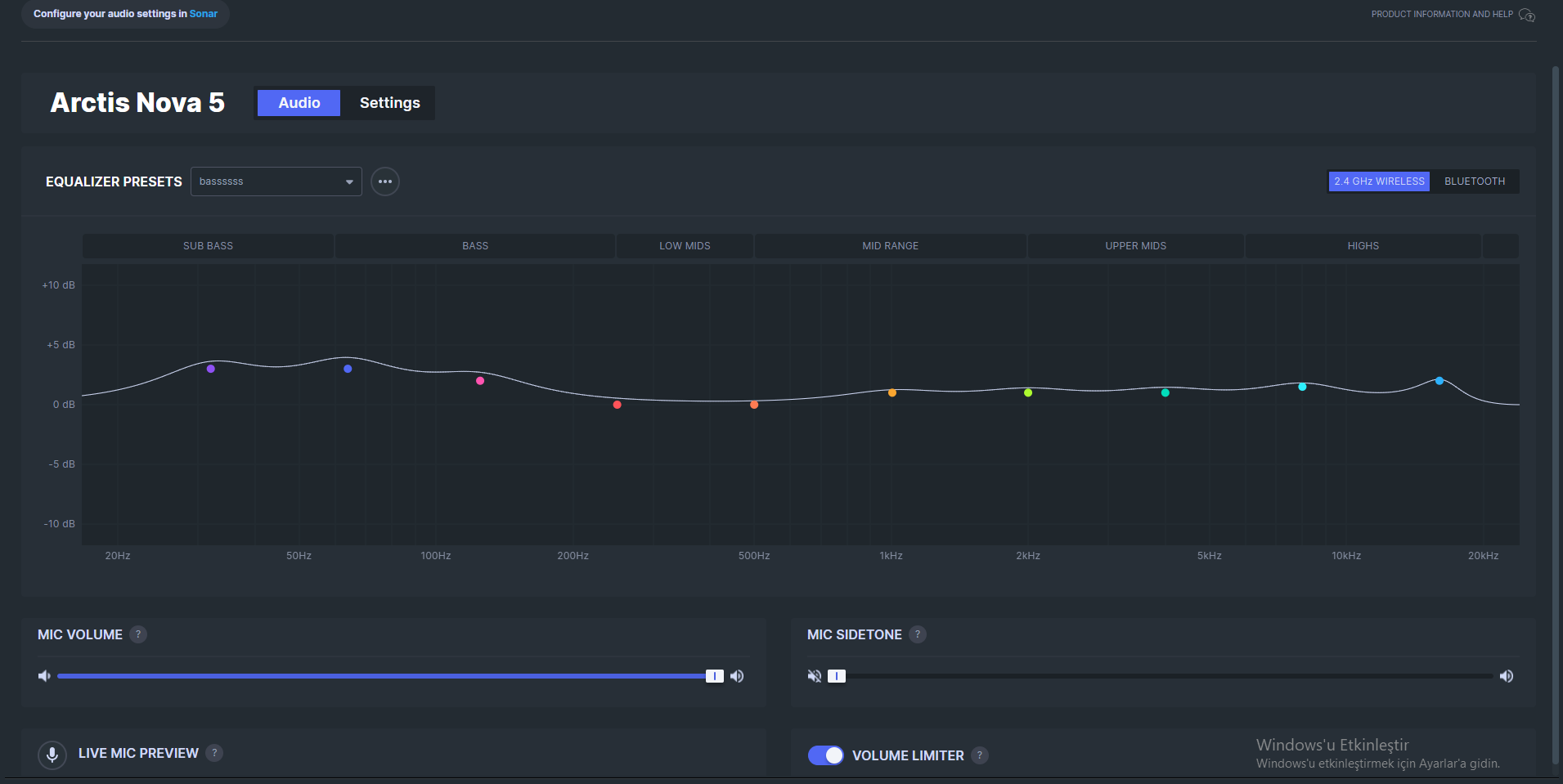Select the light blue EQ point near 16kHz

[x=1439, y=381]
